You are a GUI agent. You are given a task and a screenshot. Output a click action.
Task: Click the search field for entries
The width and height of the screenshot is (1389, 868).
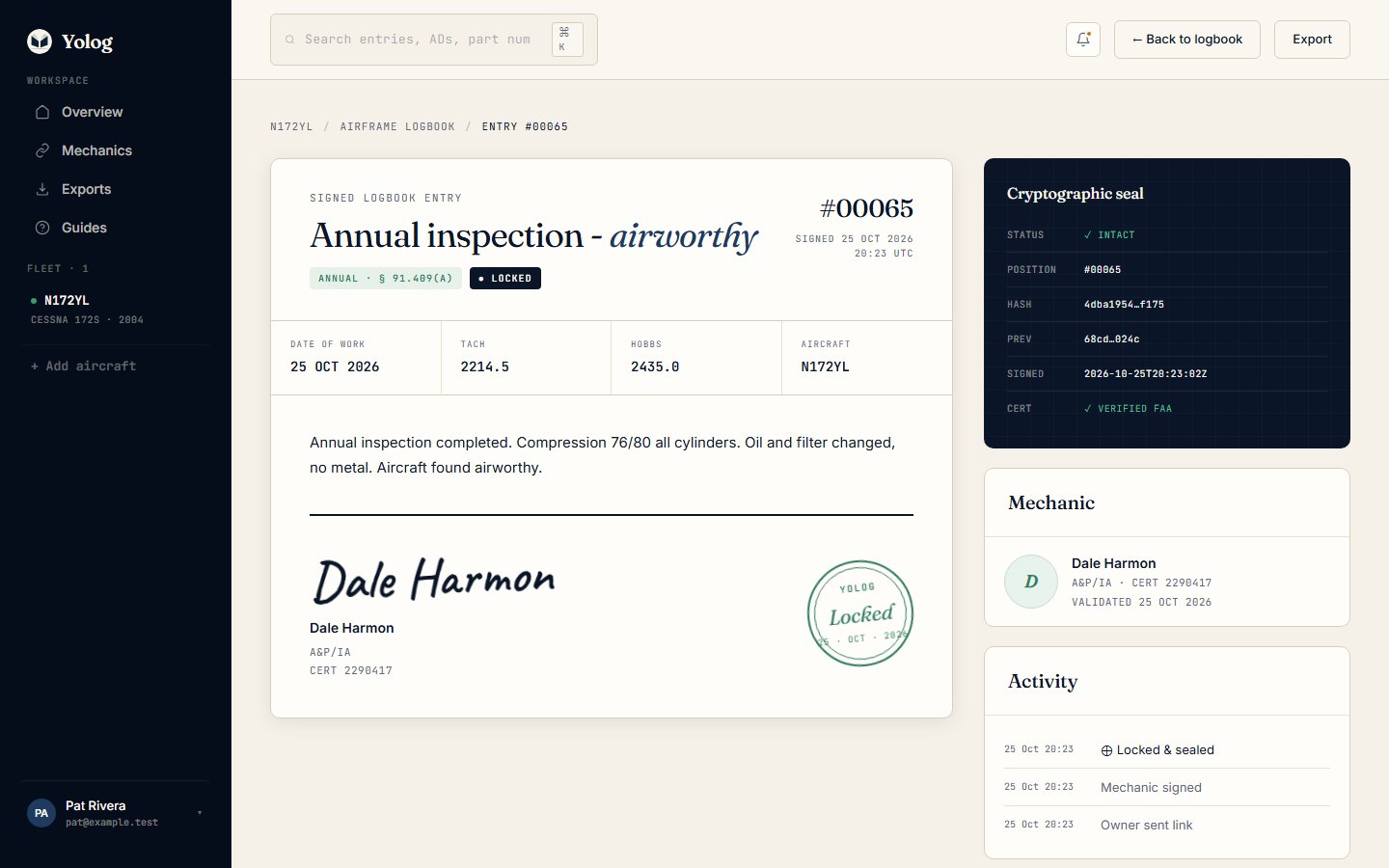434,40
